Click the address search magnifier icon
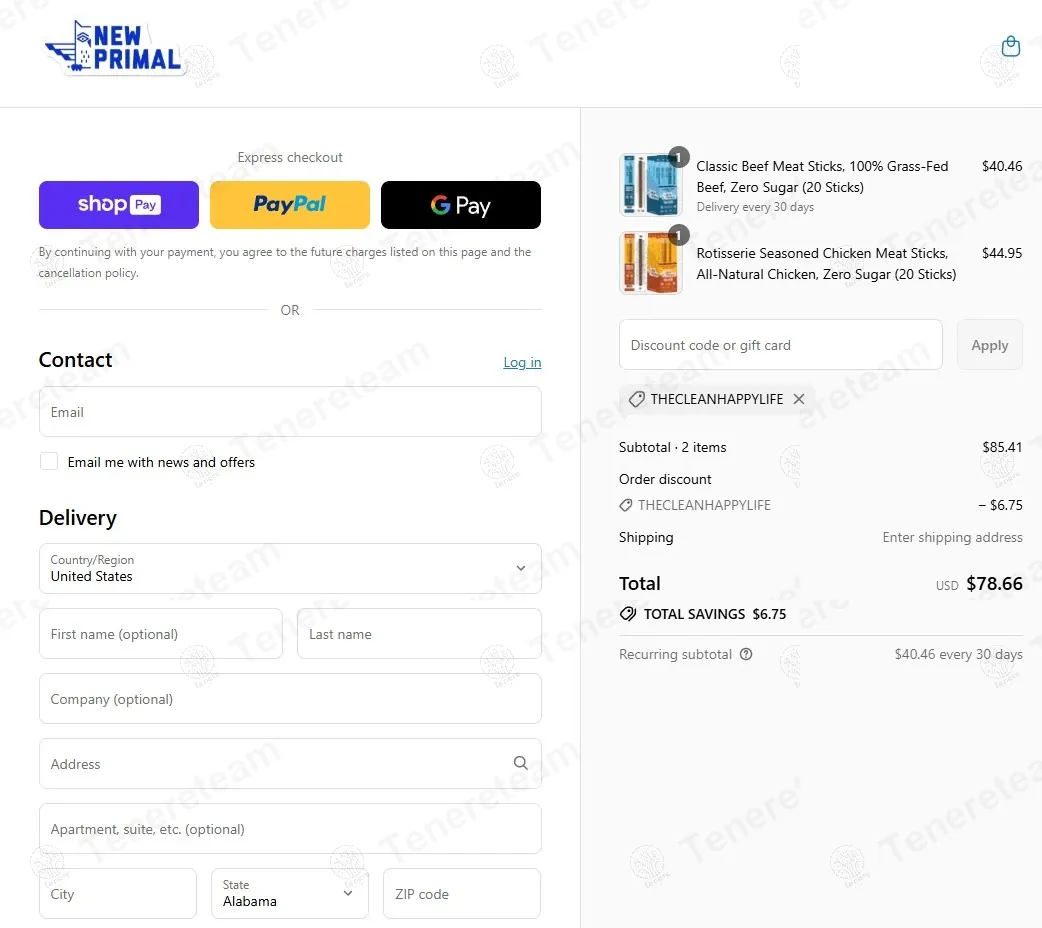Screen dimensions: 1042x928 (x=520, y=763)
